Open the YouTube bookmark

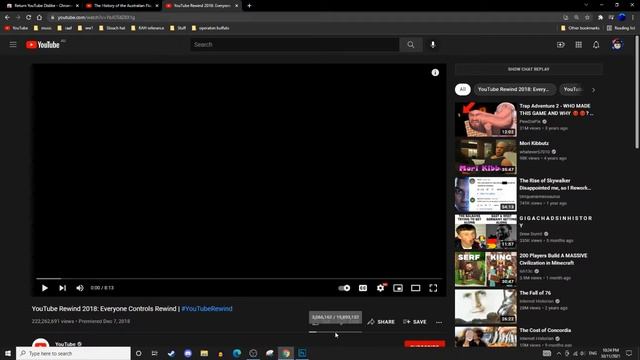pos(16,28)
